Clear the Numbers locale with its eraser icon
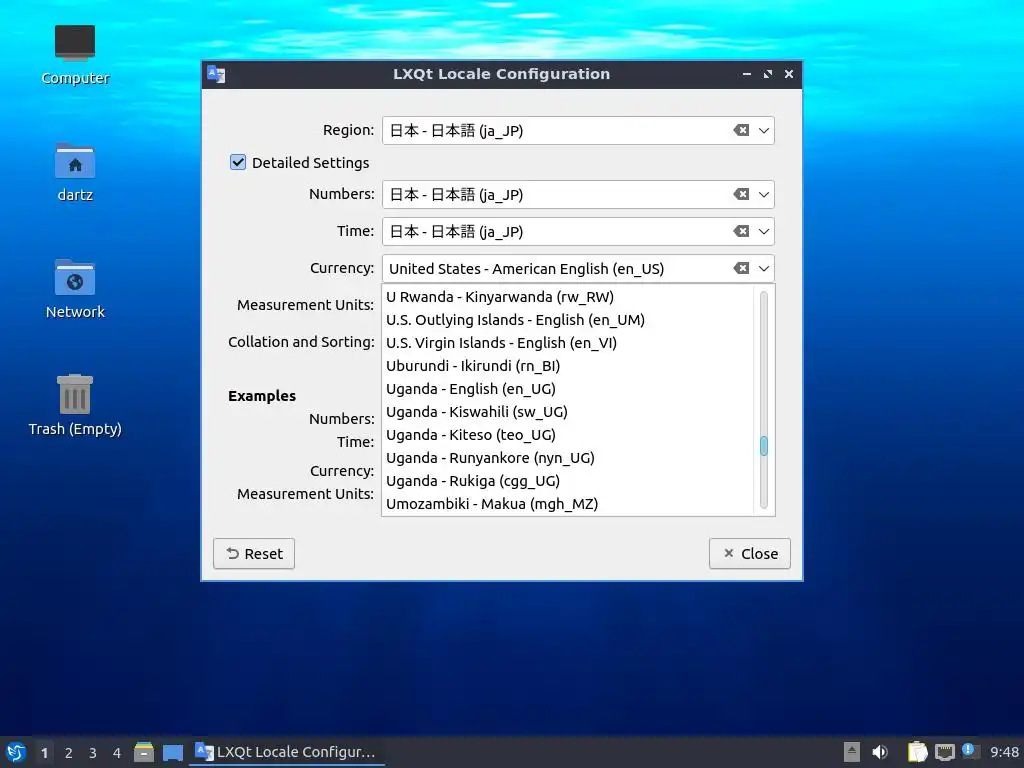Screen dimensions: 1024x768 [741, 194]
